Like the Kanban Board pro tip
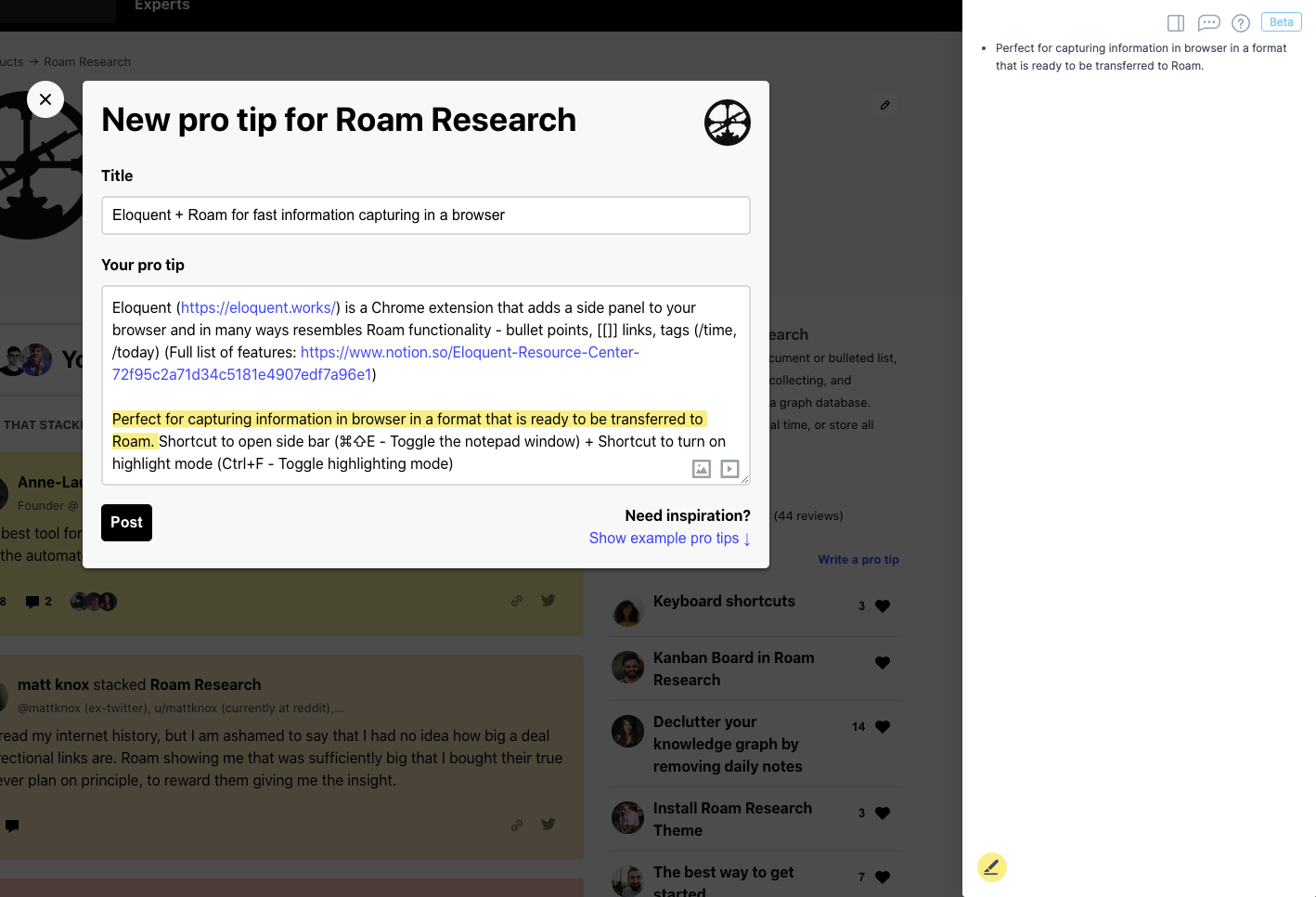The width and height of the screenshot is (1316, 897). click(883, 663)
